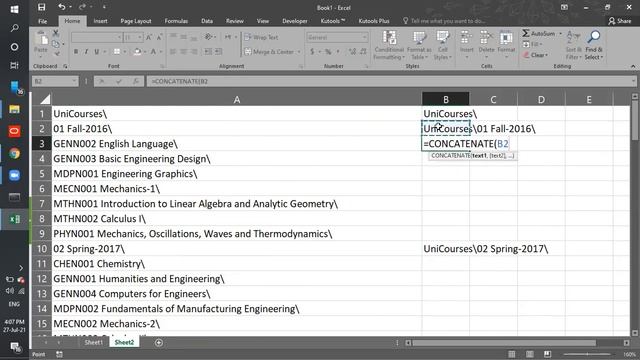Open the Clipboard pane dialog launcher
The image size is (640, 360).
click(x=65, y=66)
